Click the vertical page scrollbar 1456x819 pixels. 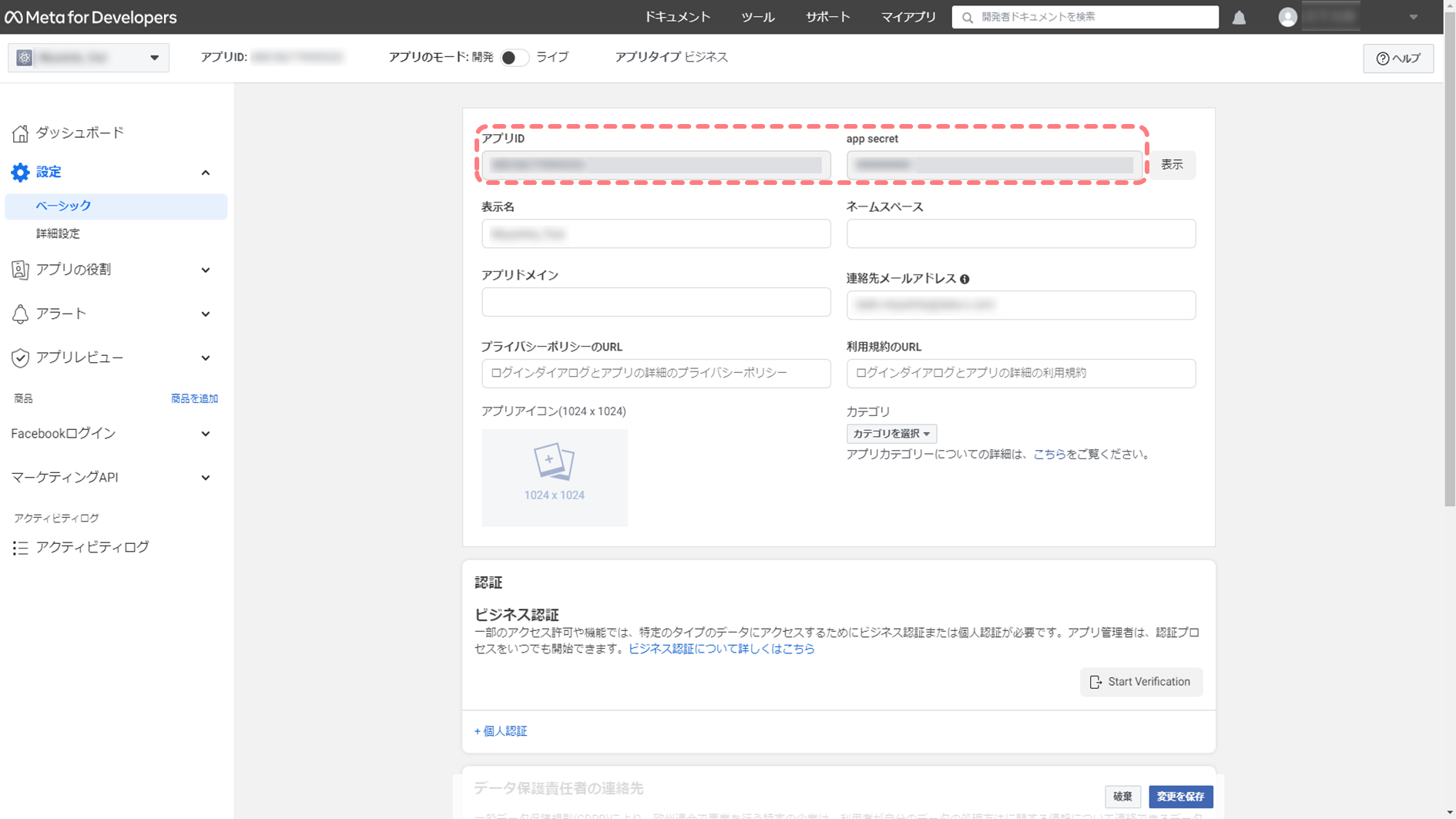[x=1450, y=258]
